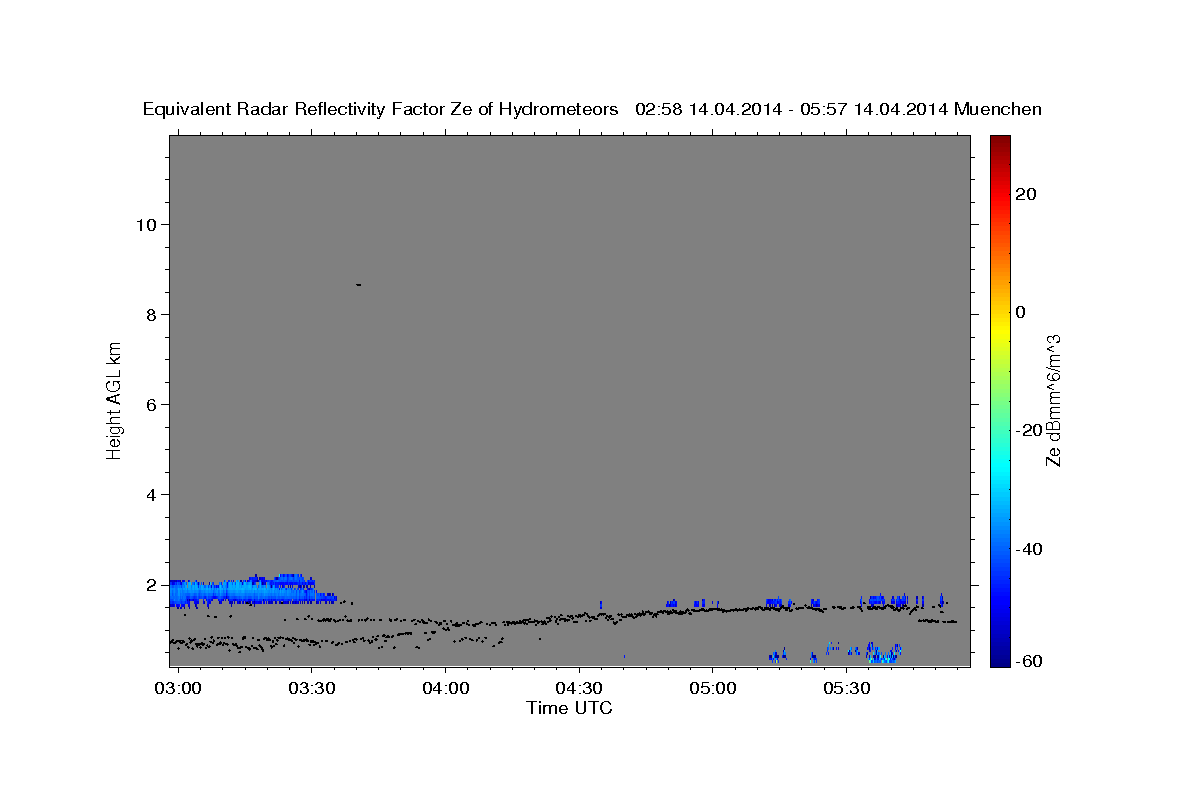Click the 03:30 time tick label
The height and width of the screenshot is (800, 1200).
pos(311,688)
